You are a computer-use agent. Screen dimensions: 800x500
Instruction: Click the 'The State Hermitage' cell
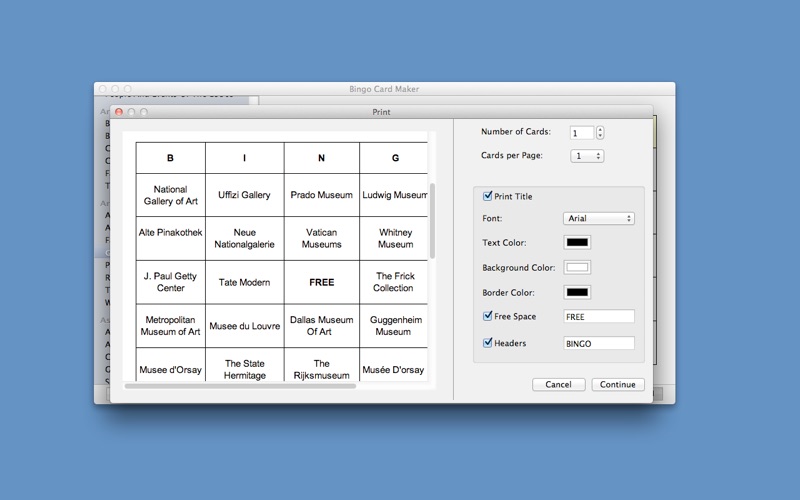245,365
